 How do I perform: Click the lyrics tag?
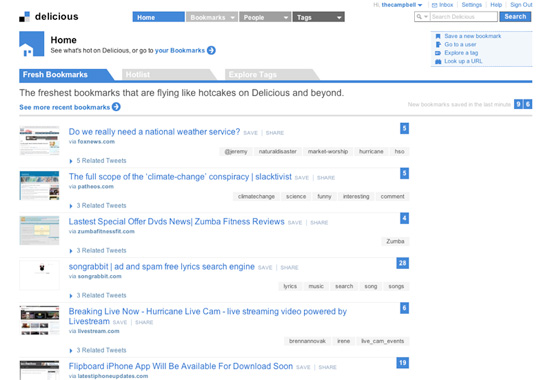pos(290,286)
